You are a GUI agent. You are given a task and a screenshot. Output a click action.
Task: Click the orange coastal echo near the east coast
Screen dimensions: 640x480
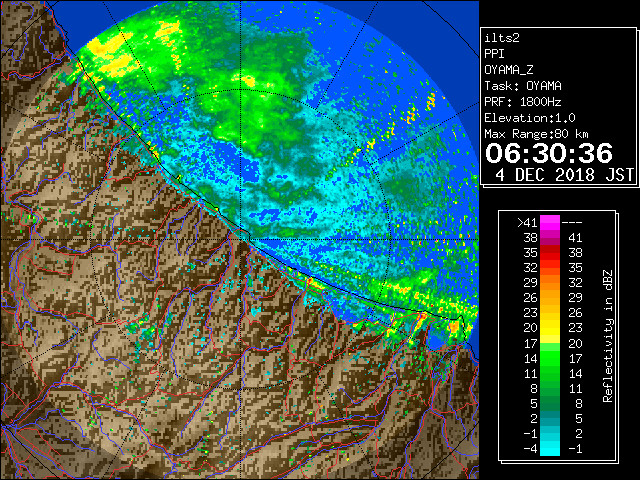(453, 327)
